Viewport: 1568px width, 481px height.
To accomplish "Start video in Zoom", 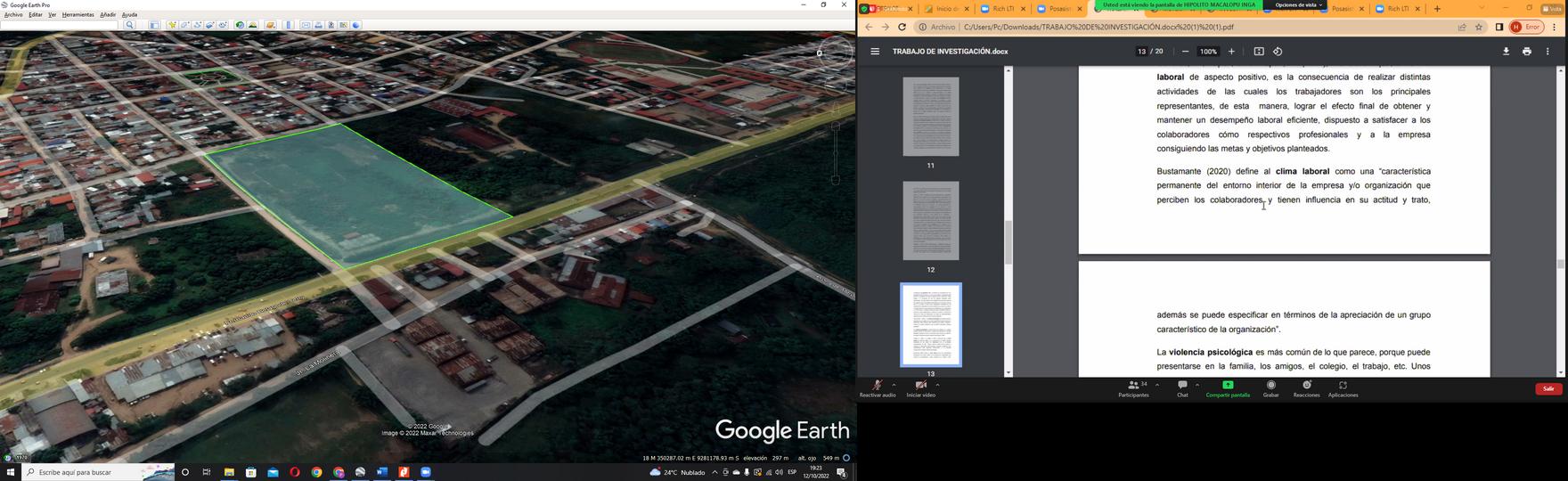I will click(x=921, y=388).
